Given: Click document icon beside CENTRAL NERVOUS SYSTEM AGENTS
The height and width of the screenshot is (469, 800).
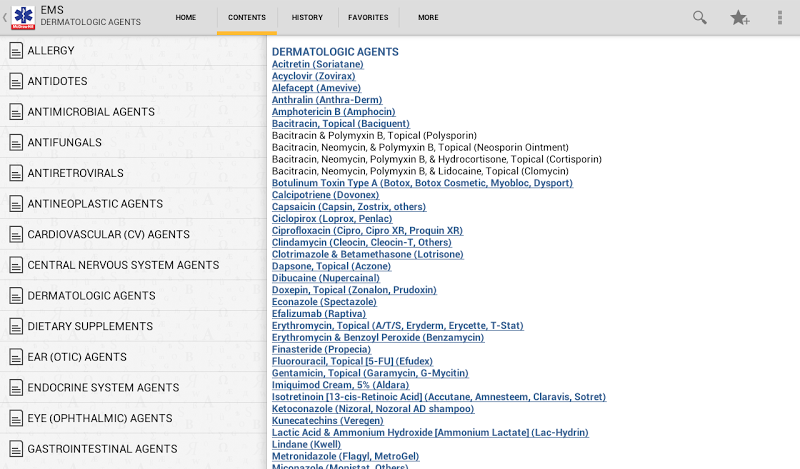Looking at the screenshot, I should pyautogui.click(x=16, y=265).
